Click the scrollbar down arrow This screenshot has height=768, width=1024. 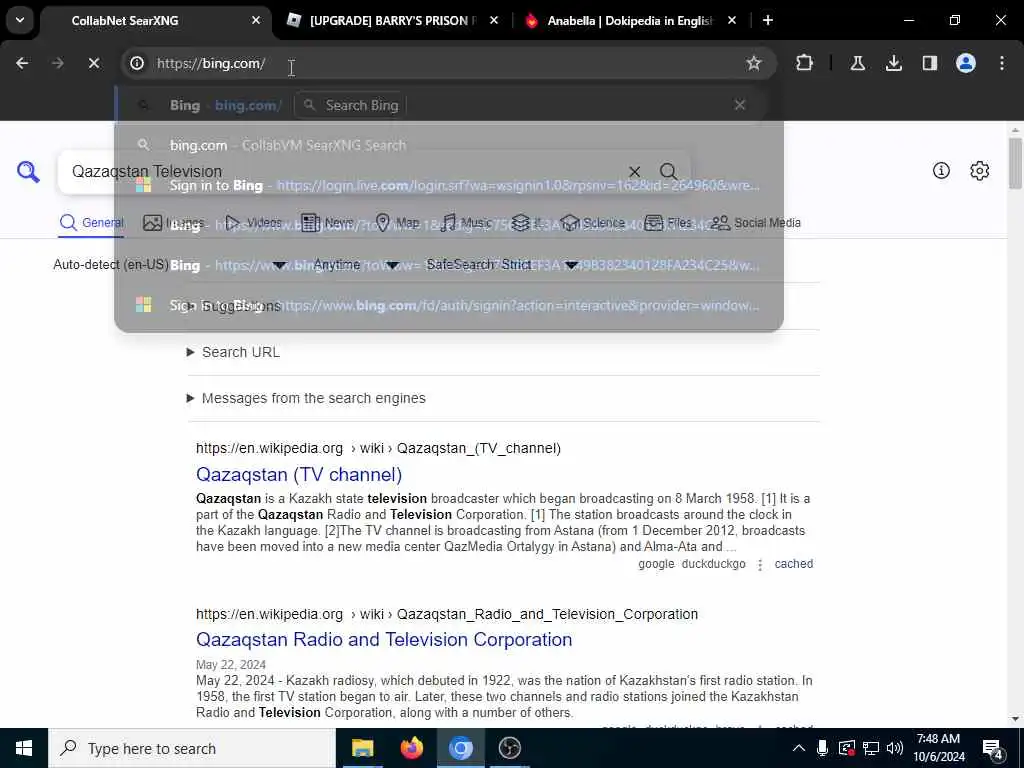[1015, 719]
